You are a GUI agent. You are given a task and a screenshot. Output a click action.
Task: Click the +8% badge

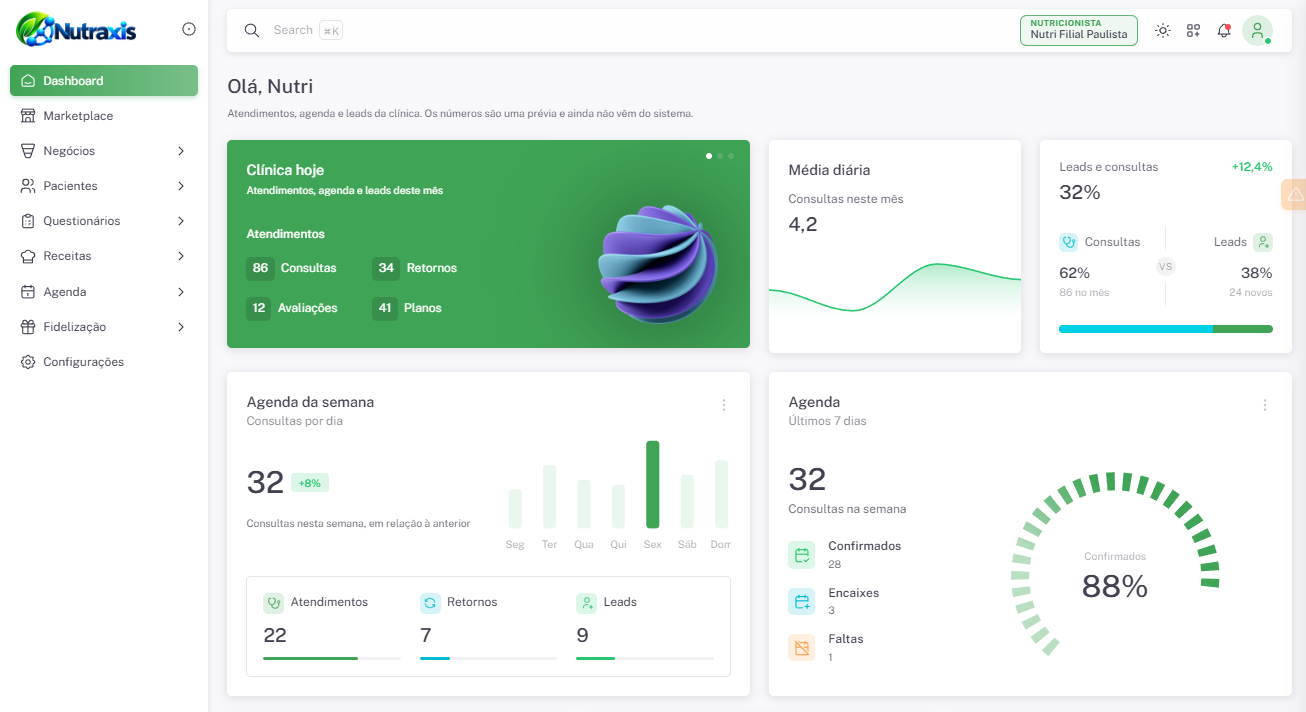pyautogui.click(x=310, y=483)
